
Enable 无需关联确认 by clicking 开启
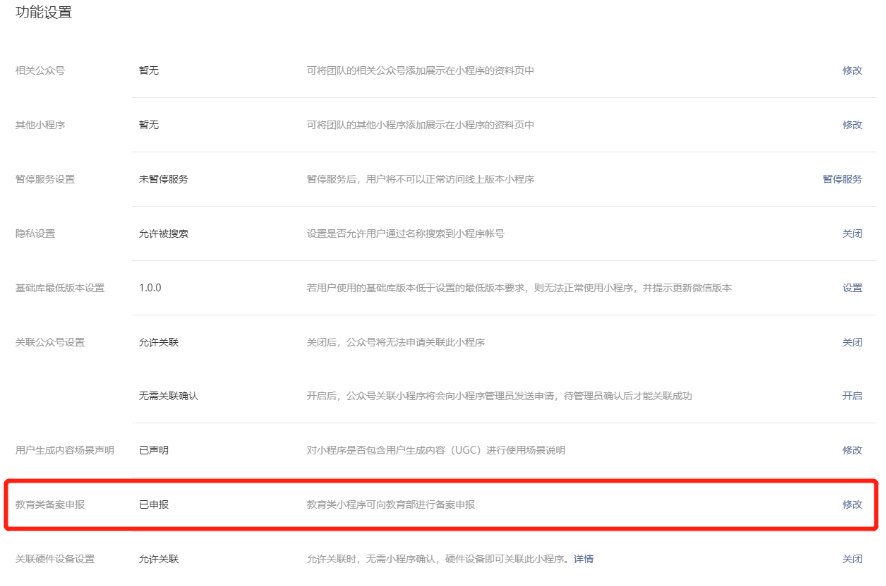click(x=851, y=394)
